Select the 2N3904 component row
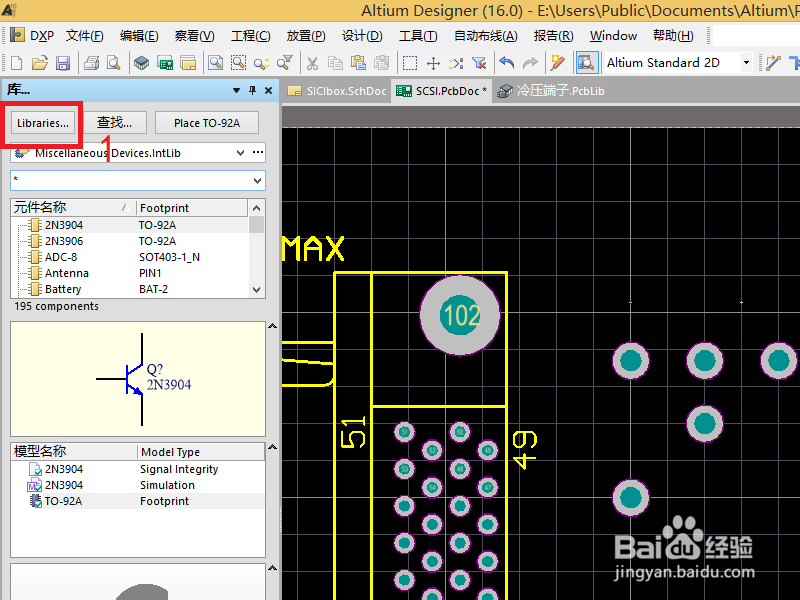The height and width of the screenshot is (600, 800). [x=130, y=225]
